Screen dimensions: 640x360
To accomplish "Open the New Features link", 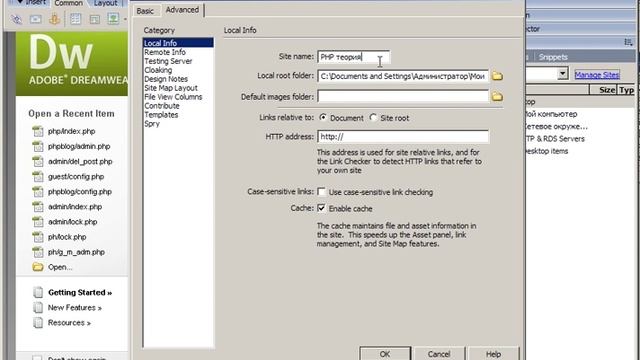I will pyautogui.click(x=75, y=307).
